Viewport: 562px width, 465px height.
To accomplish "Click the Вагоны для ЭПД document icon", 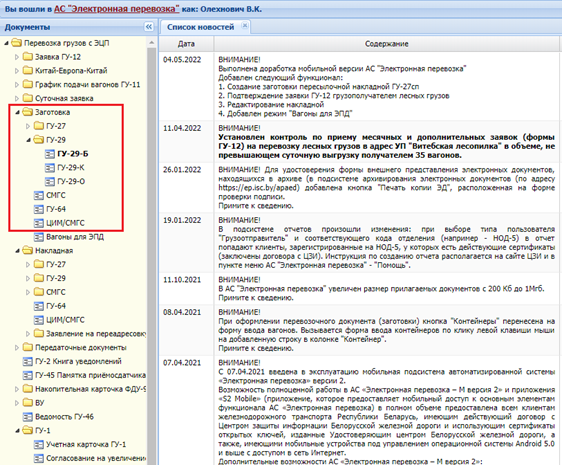I will tap(39, 237).
